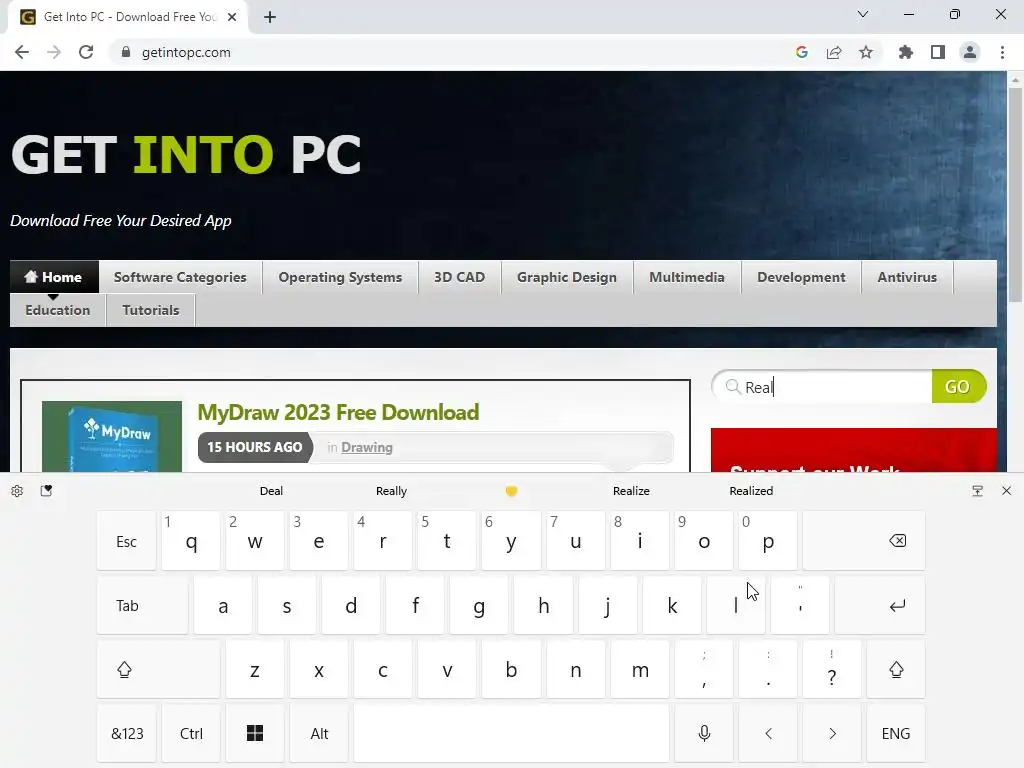Tap the Alt key
The width and height of the screenshot is (1024, 768).
[319, 733]
